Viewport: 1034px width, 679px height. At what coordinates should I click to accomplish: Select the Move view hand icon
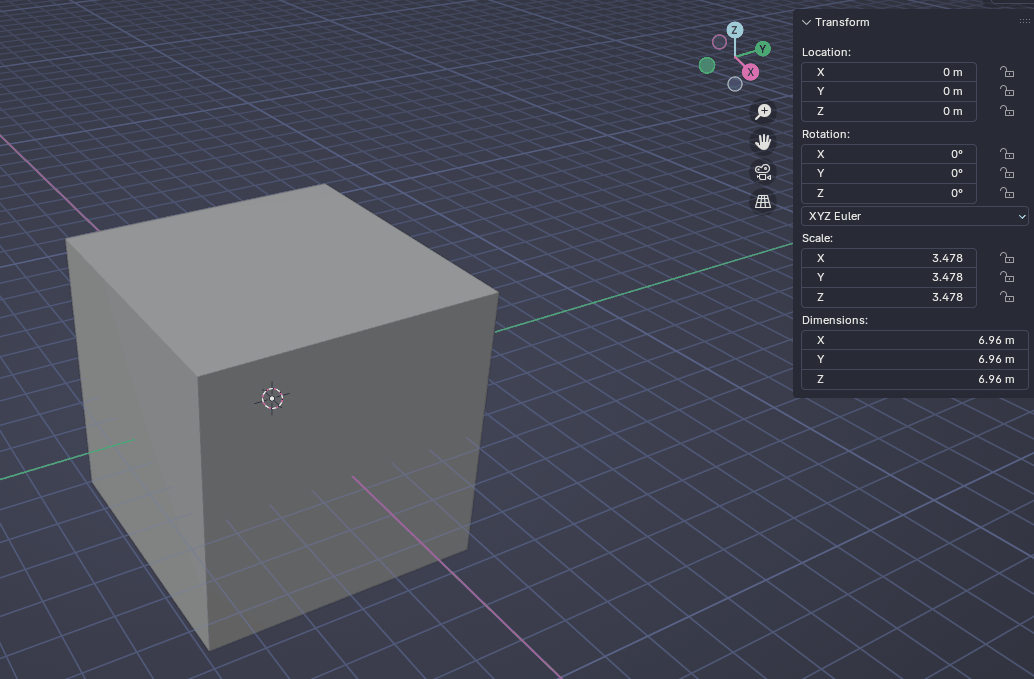point(763,142)
